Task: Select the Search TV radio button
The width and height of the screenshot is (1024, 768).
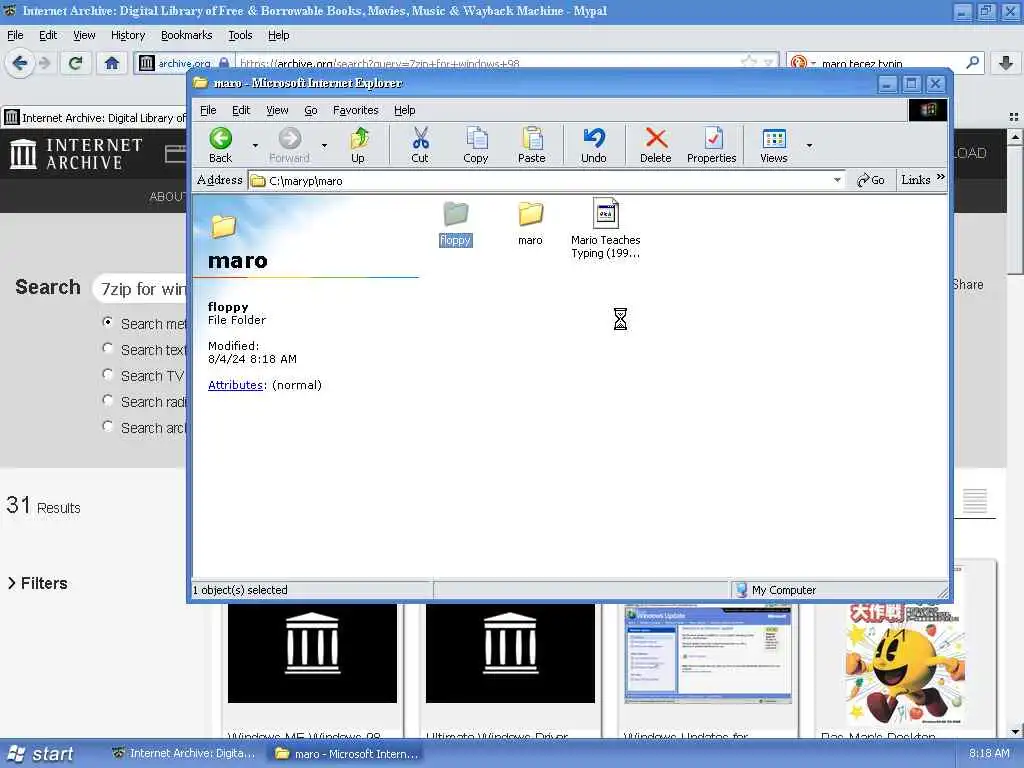Action: [108, 375]
